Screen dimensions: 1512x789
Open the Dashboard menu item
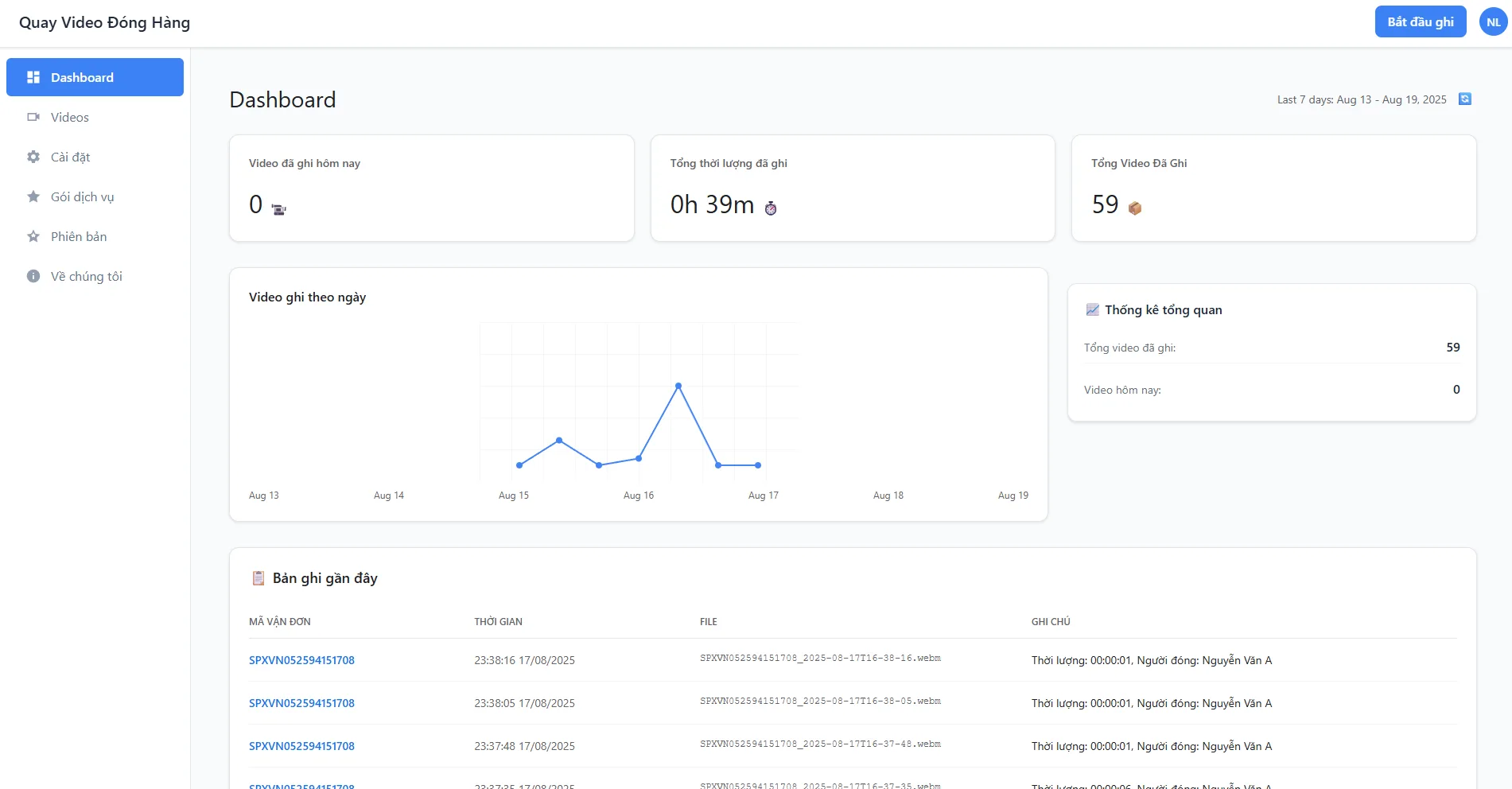95,77
